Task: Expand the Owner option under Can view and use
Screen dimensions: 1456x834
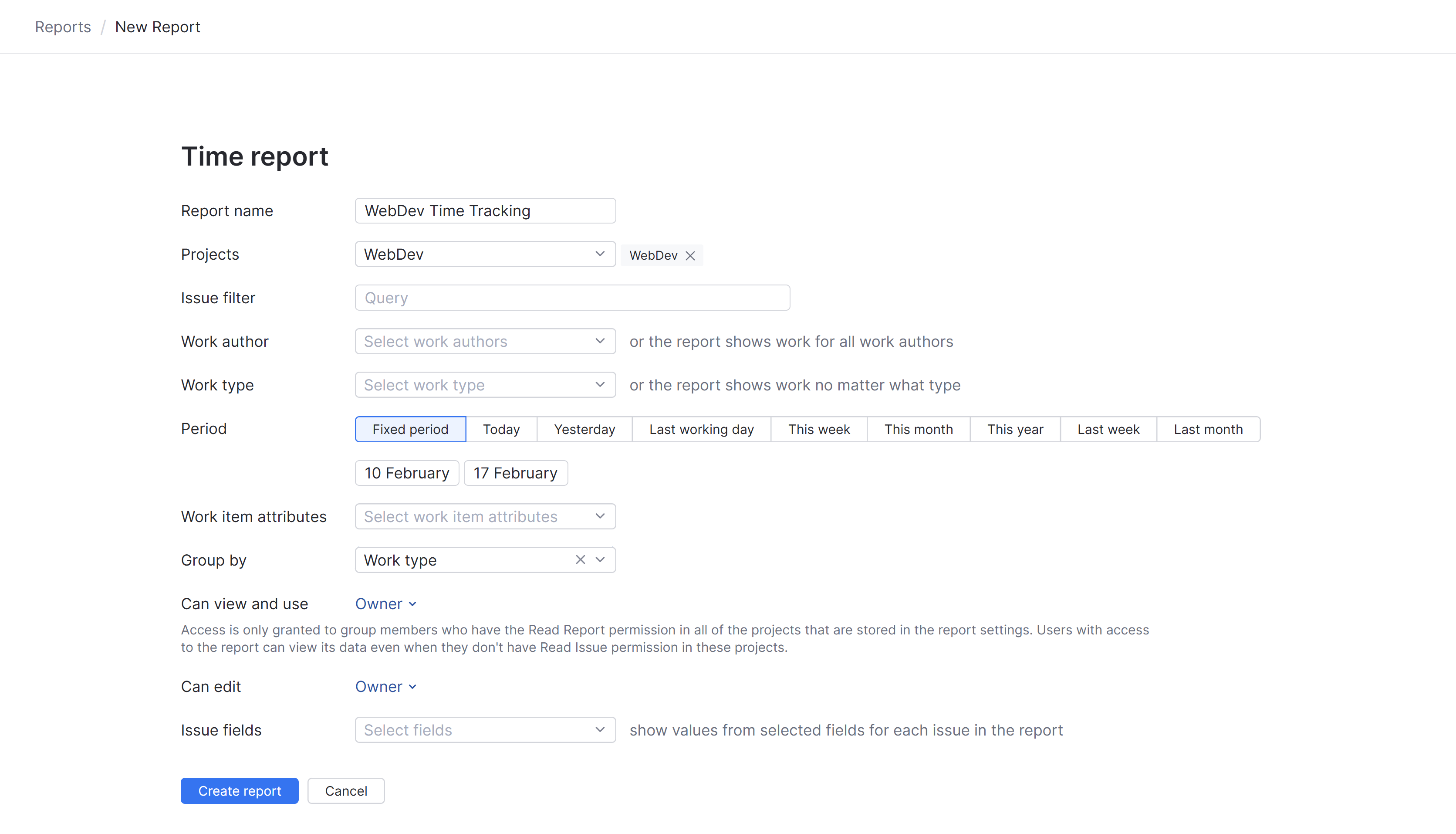Action: (385, 603)
